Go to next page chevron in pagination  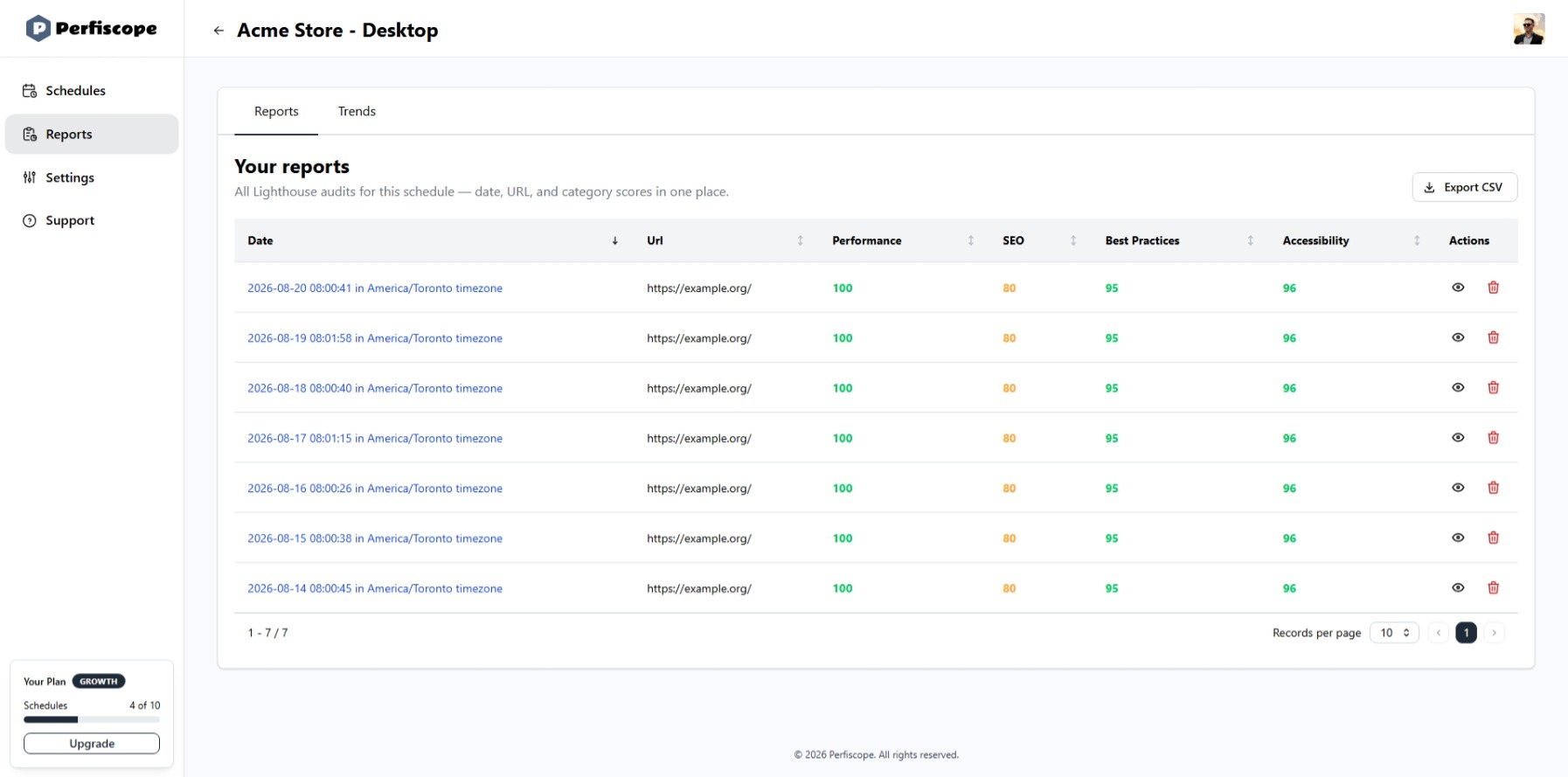[1494, 633]
